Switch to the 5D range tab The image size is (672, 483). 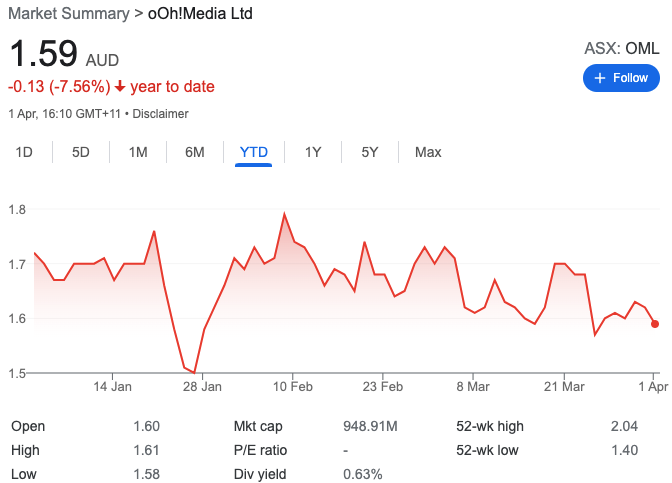point(81,152)
